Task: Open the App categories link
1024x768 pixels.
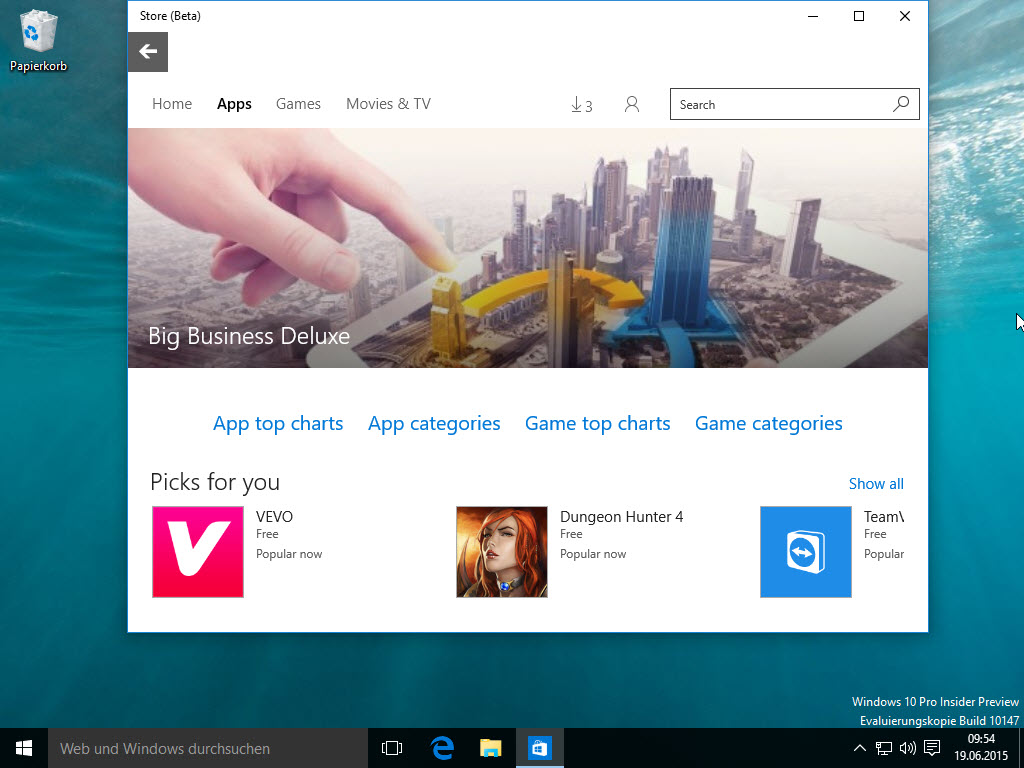Action: pos(434,423)
